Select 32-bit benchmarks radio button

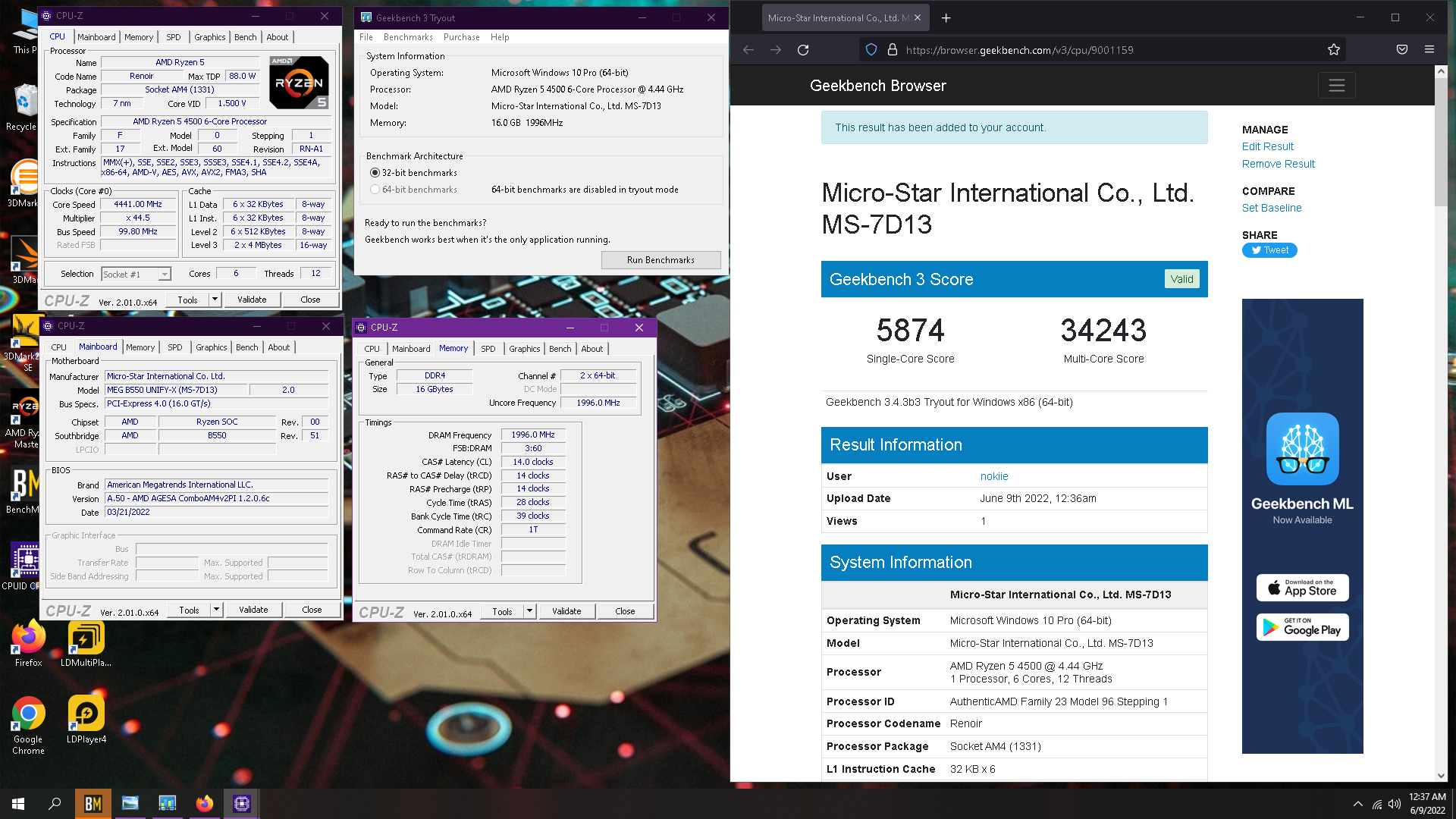(375, 173)
